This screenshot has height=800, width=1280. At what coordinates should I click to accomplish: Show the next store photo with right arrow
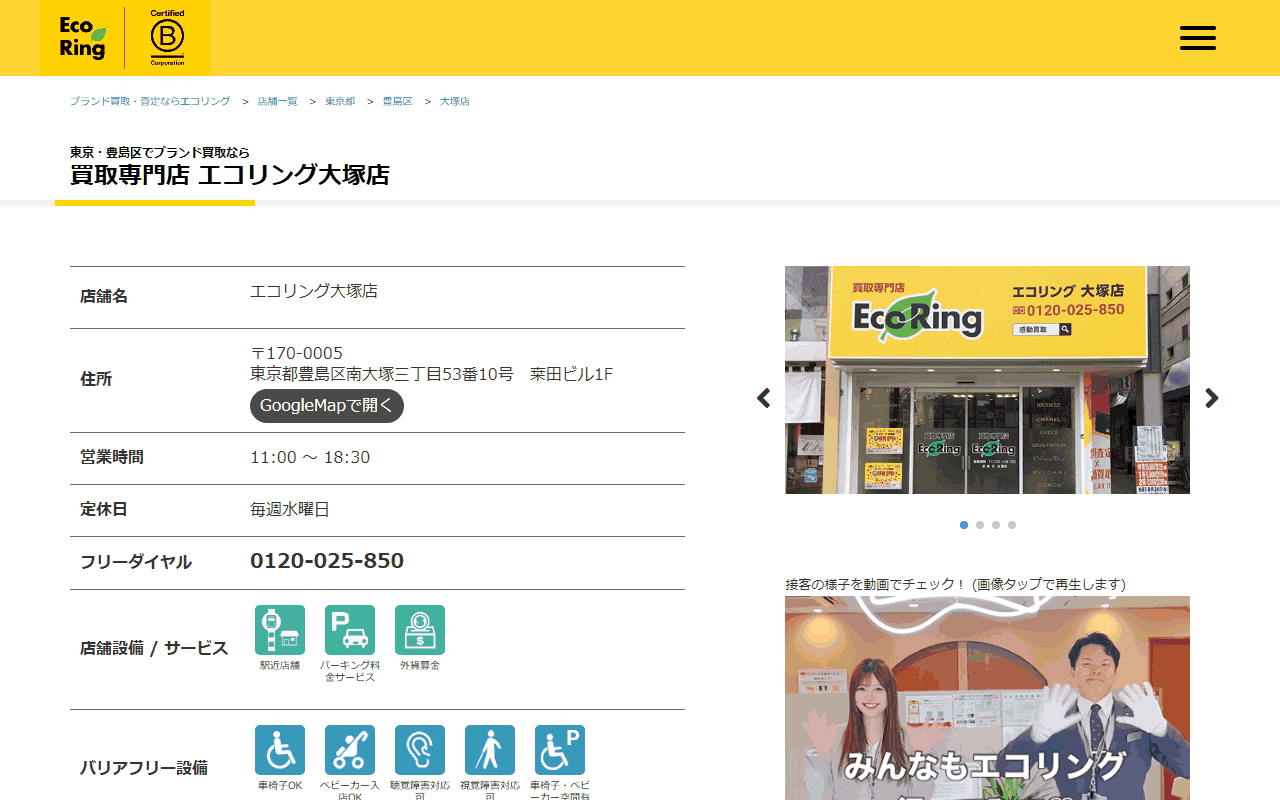[x=1212, y=398]
